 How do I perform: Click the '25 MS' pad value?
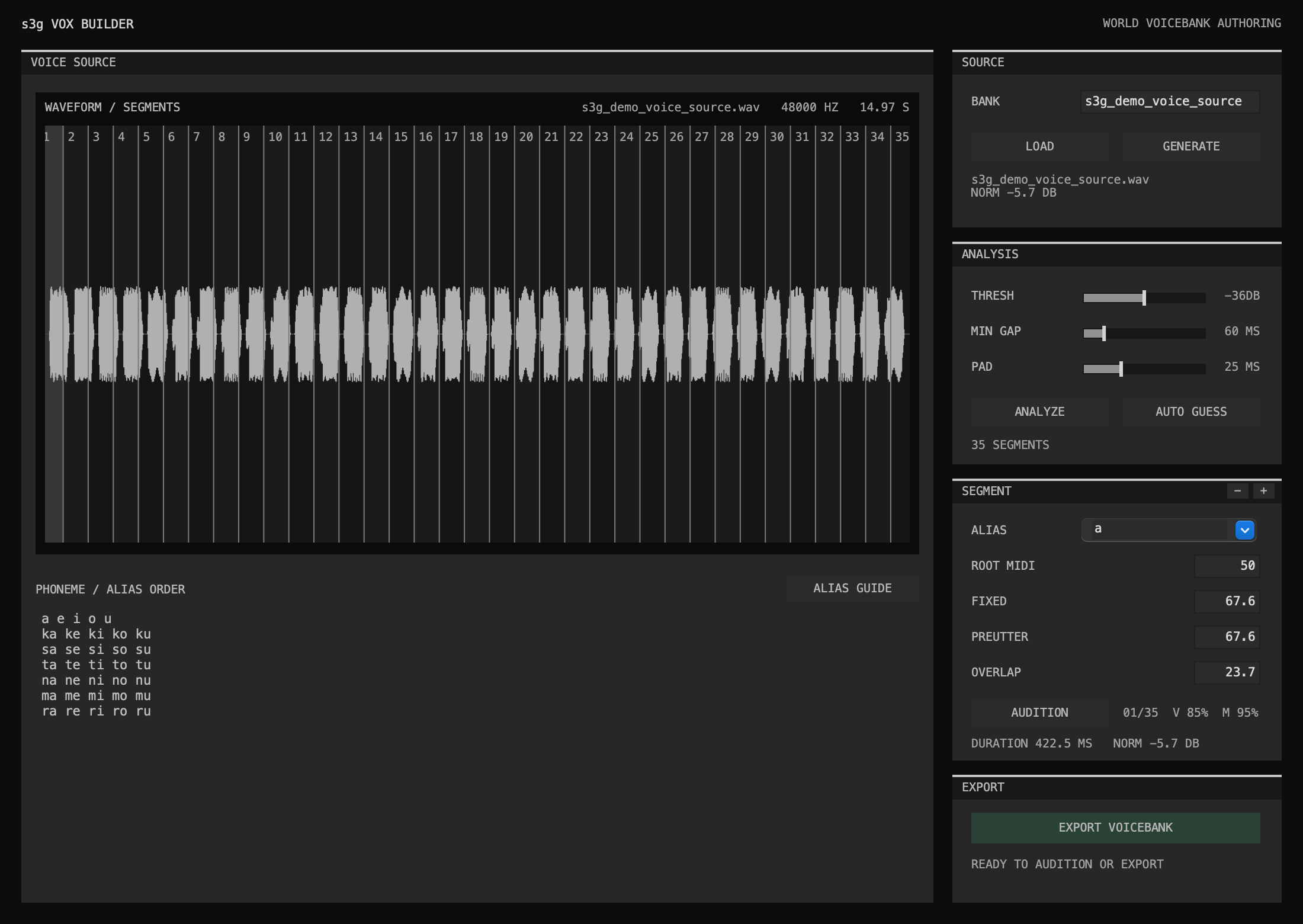(x=1242, y=367)
